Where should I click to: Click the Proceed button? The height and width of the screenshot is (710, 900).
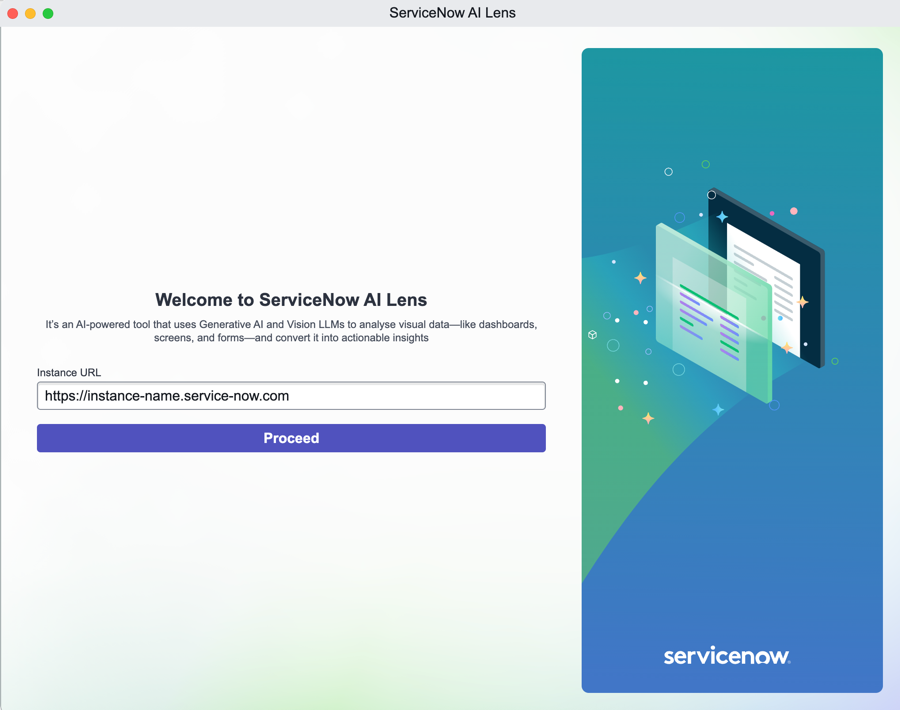click(291, 438)
